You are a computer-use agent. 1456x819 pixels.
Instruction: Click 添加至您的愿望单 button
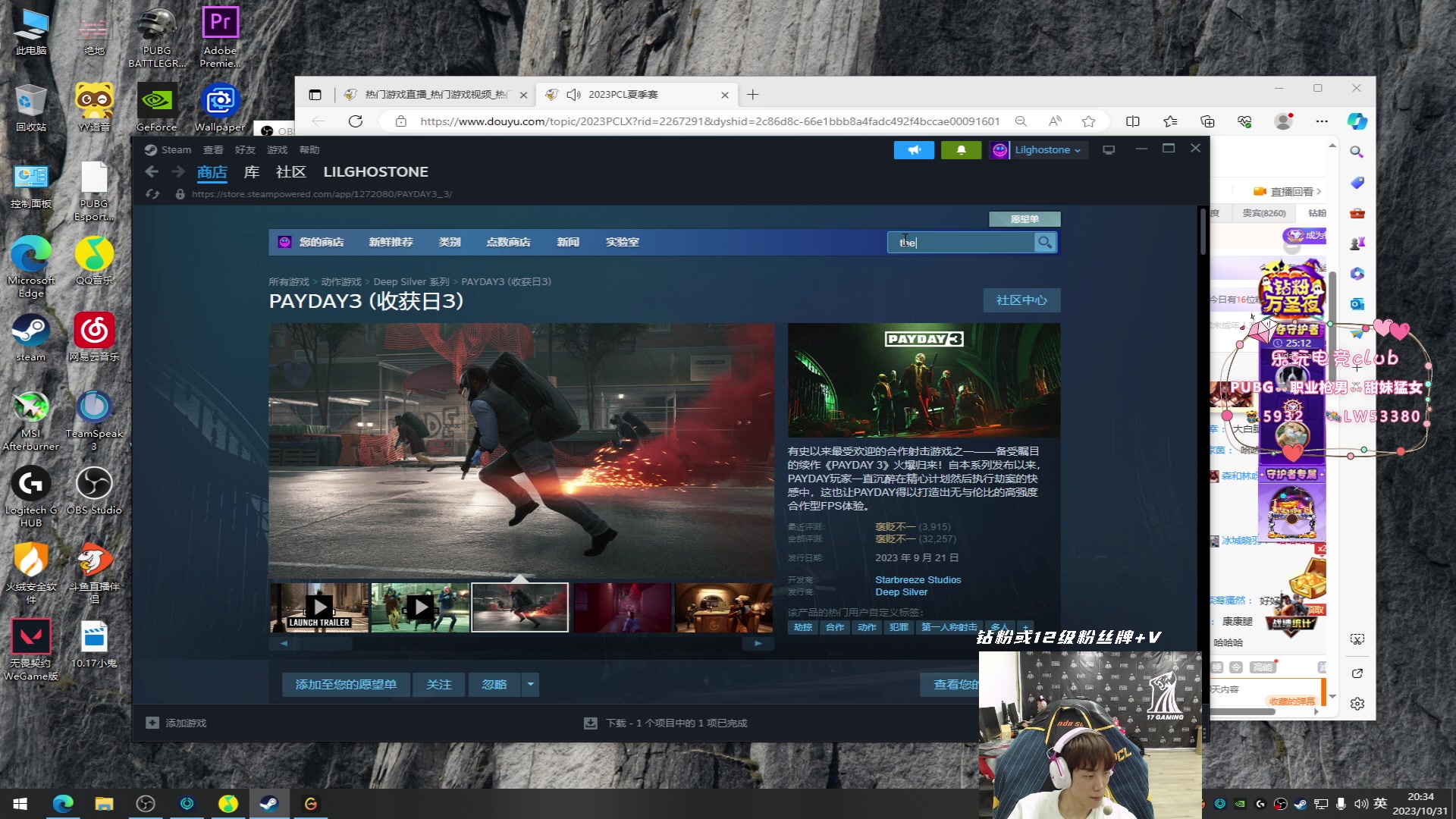346,685
